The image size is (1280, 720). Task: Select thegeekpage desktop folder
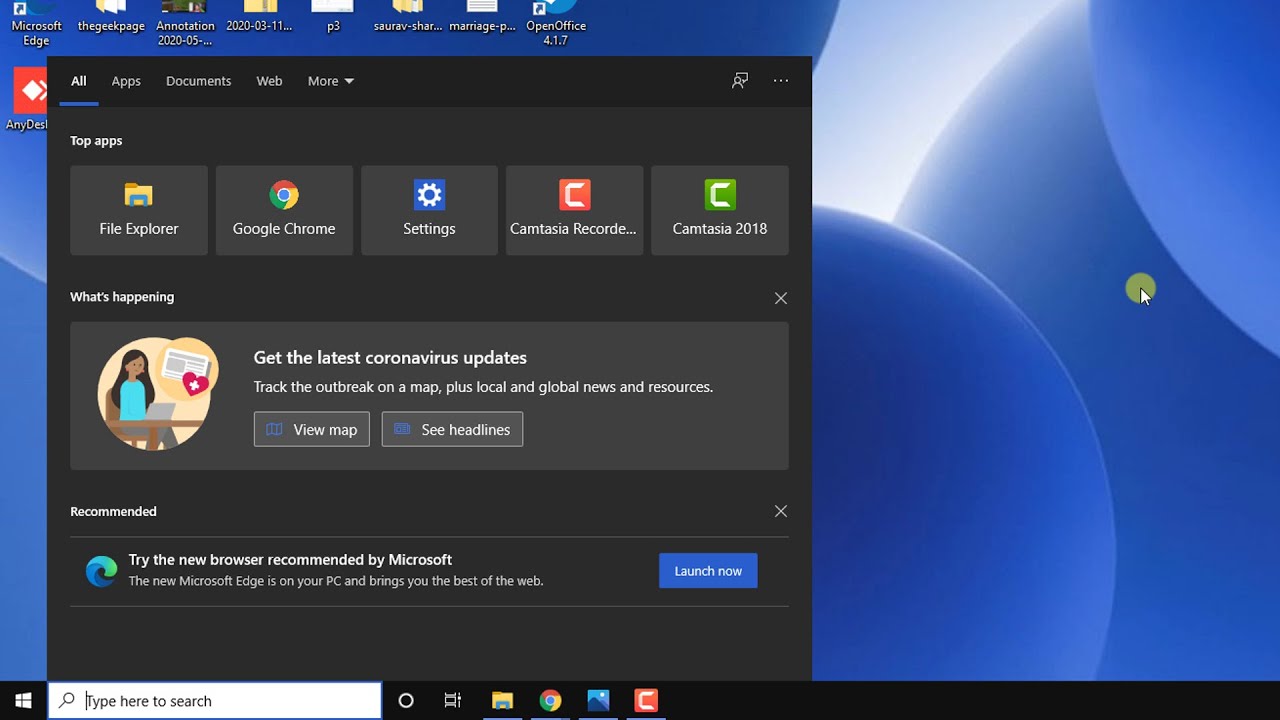coord(111,18)
